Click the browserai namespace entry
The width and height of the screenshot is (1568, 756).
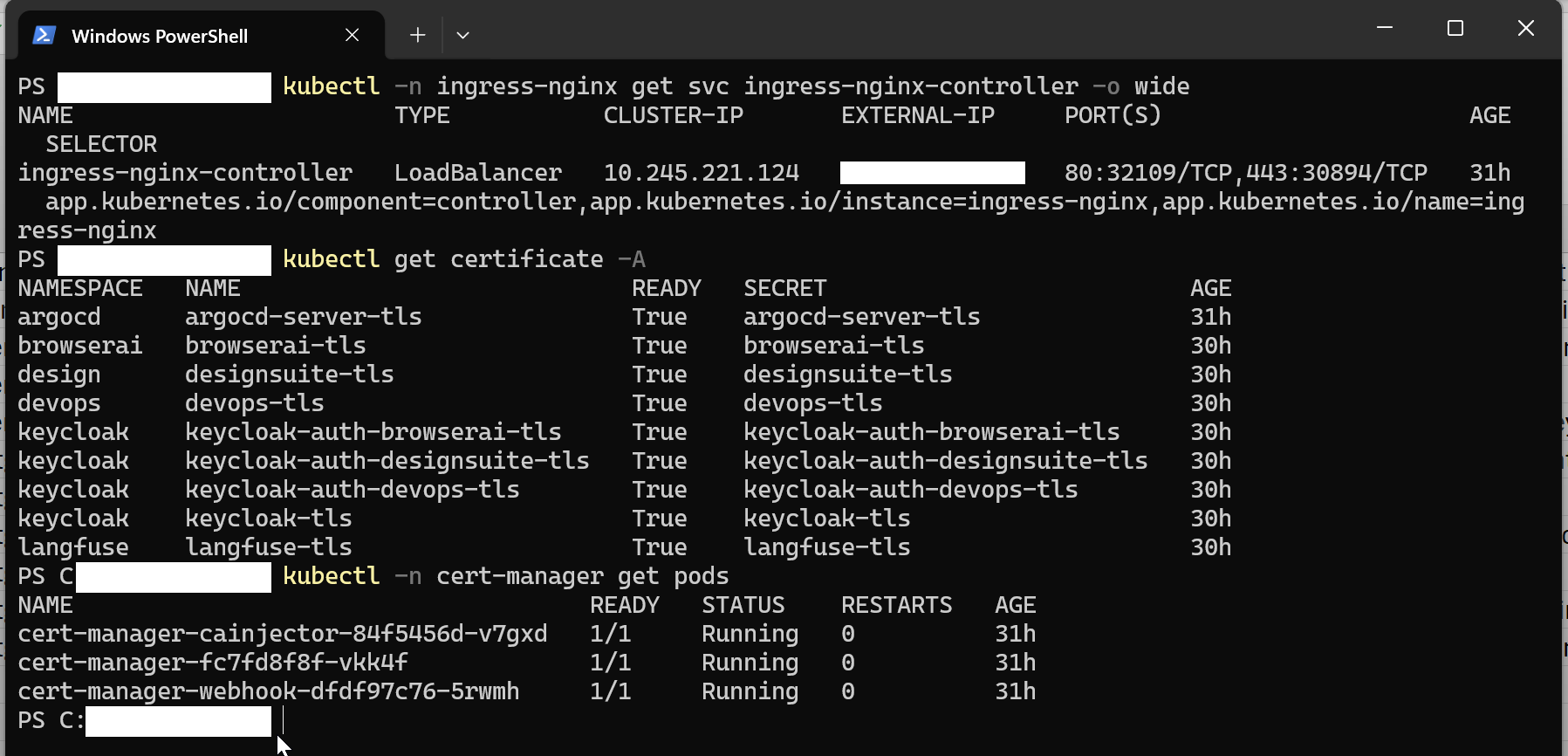coord(80,346)
